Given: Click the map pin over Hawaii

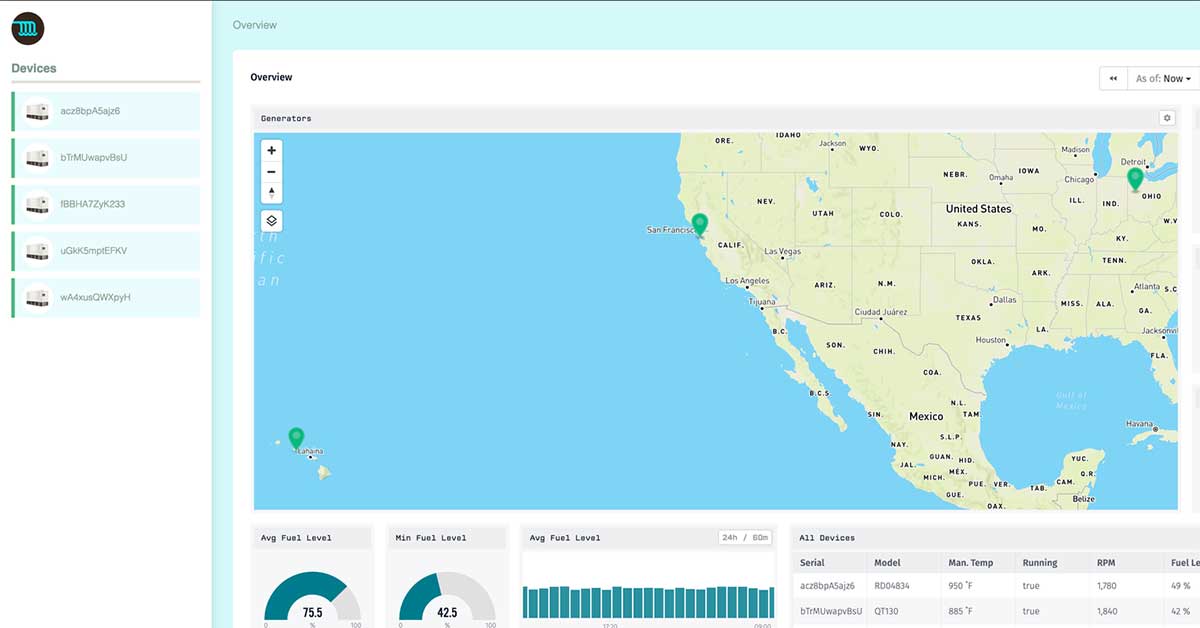Looking at the screenshot, I should (297, 438).
